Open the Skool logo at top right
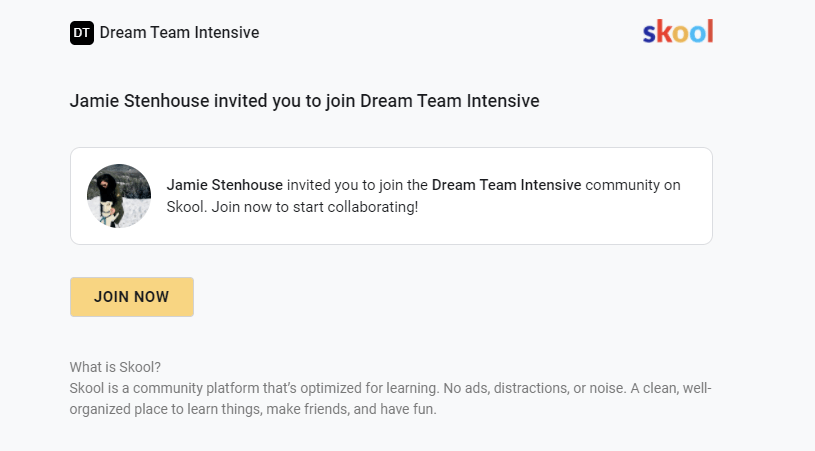 [x=678, y=32]
